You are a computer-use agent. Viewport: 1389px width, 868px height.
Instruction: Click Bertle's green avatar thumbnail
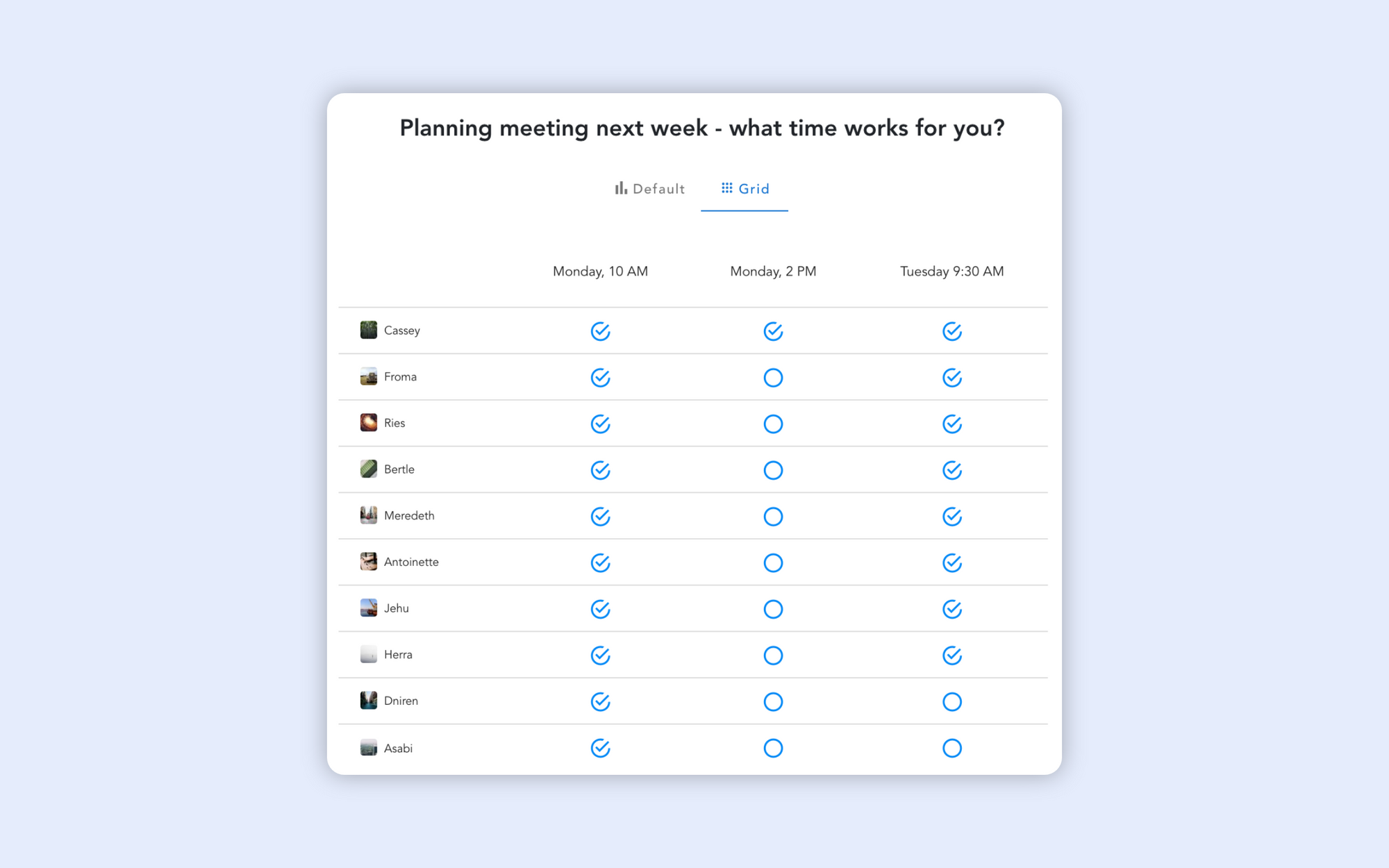[x=369, y=469]
